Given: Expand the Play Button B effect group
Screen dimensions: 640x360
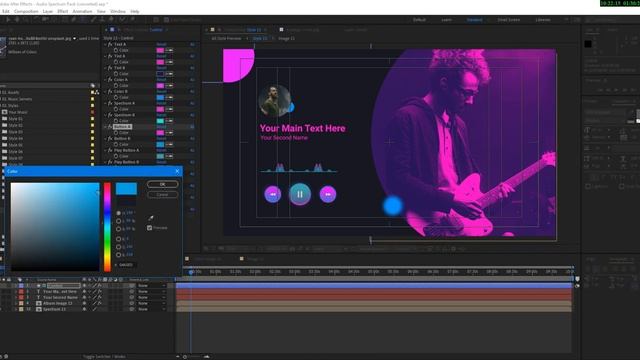Looking at the screenshot, I should 105,162.
